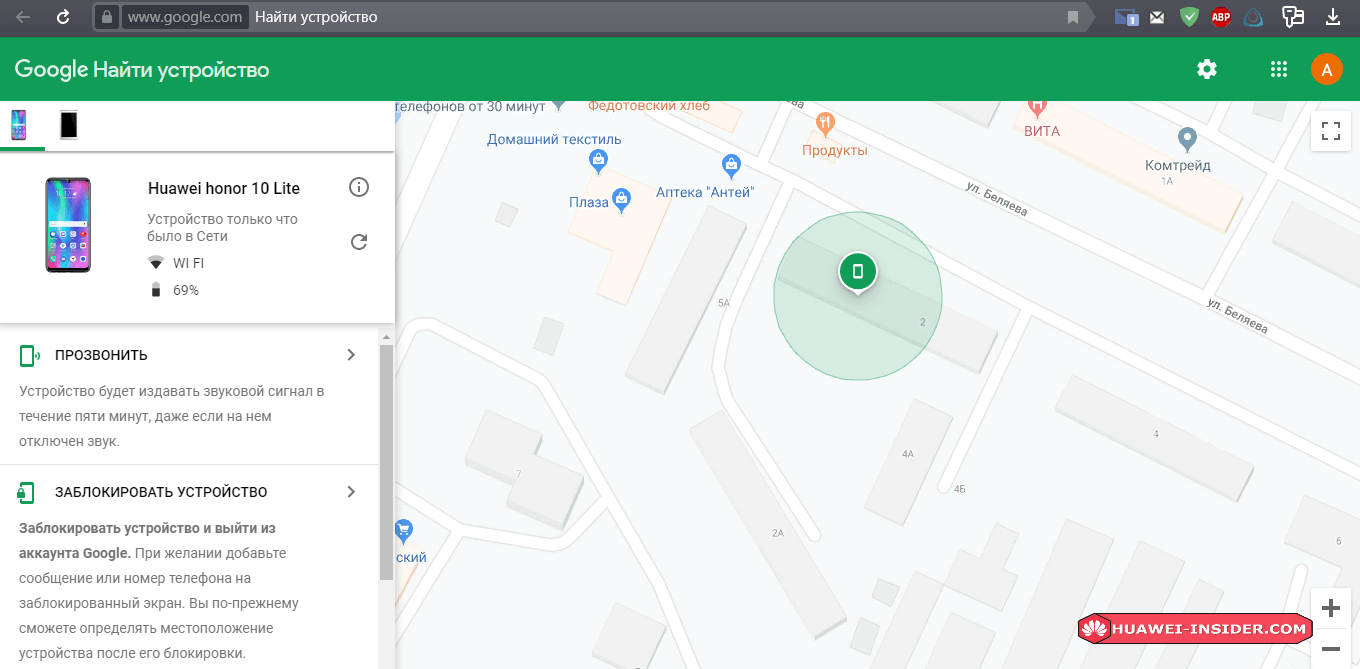Click the browser reload button
The height and width of the screenshot is (669, 1360).
pyautogui.click(x=63, y=17)
